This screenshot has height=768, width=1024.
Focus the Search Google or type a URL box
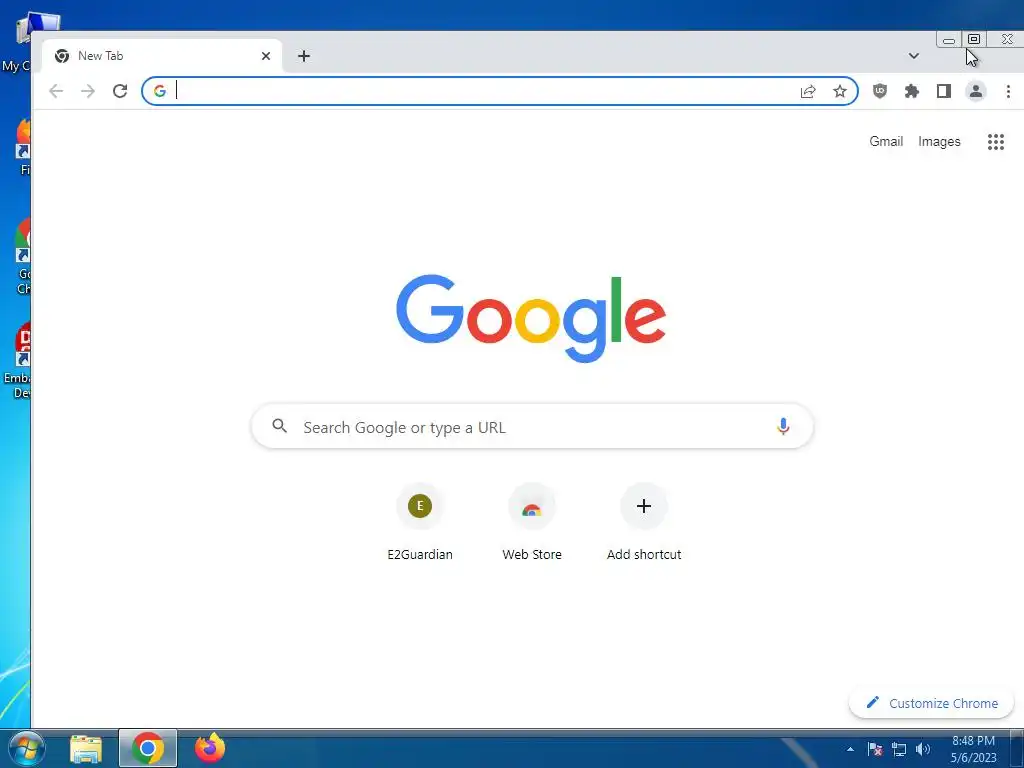[x=532, y=426]
